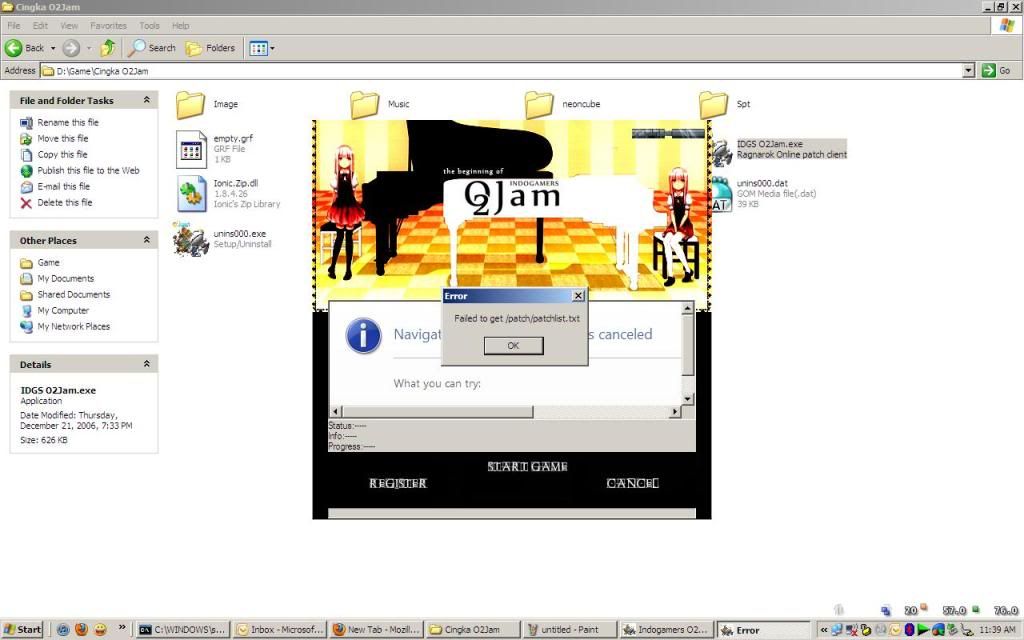Click the blue info icon in patcher

coord(363,336)
